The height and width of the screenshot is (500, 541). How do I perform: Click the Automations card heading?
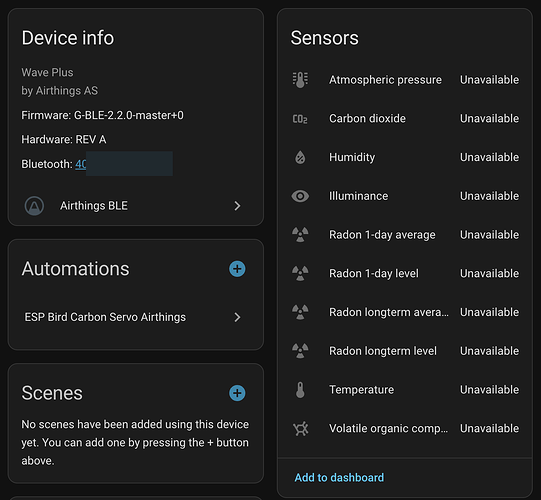(75, 269)
